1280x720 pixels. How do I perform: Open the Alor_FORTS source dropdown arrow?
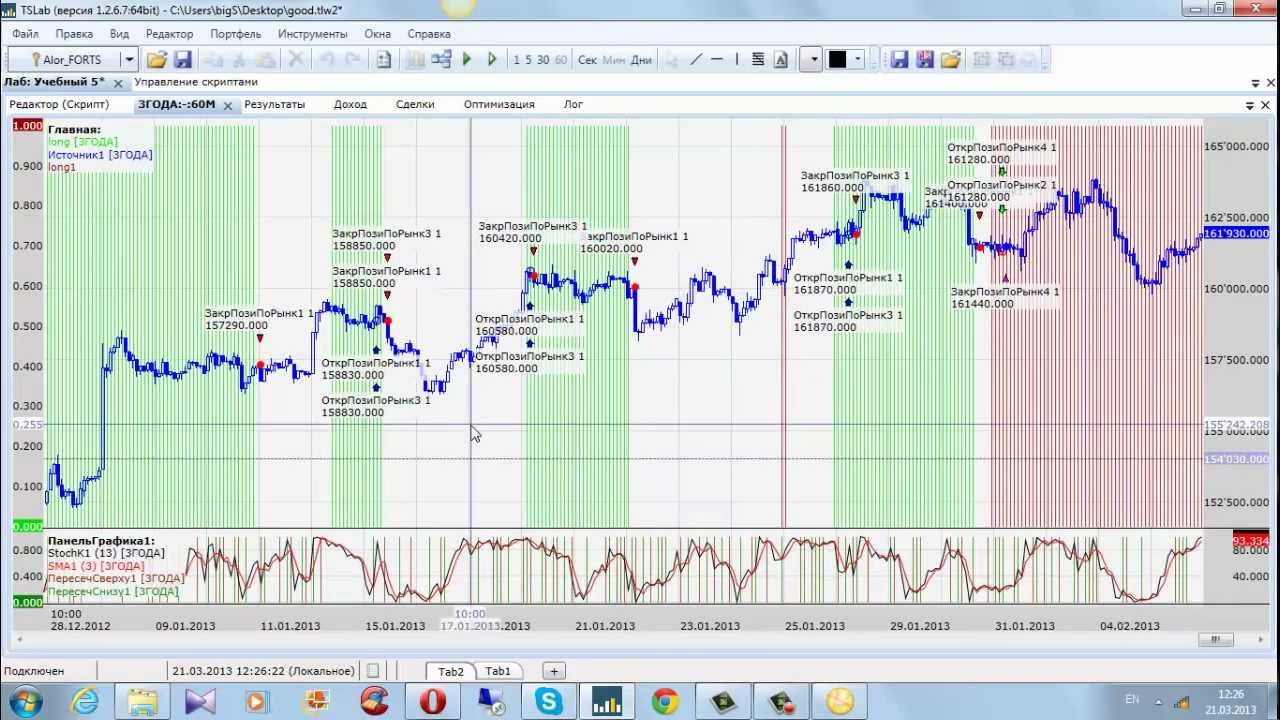(x=128, y=60)
